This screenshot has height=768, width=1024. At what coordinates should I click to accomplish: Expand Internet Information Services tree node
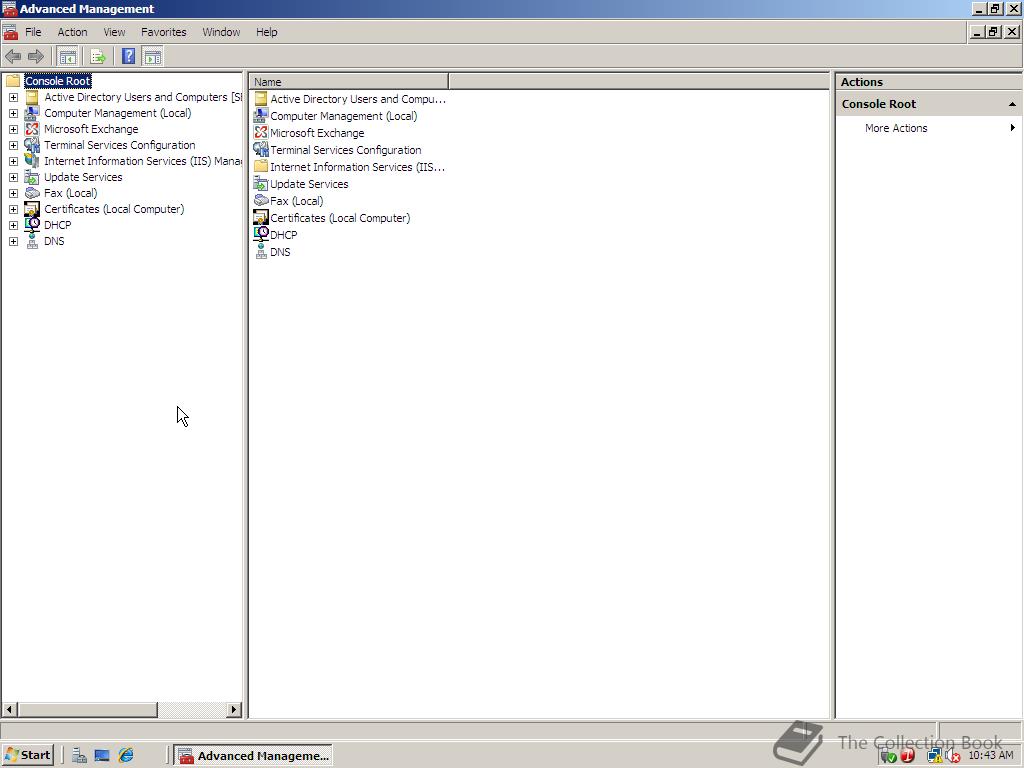13,161
